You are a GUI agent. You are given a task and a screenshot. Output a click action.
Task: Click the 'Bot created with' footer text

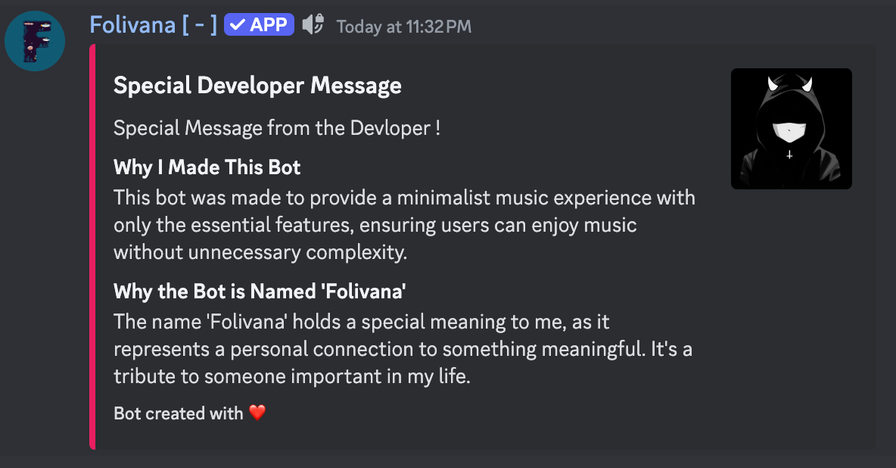point(178,412)
